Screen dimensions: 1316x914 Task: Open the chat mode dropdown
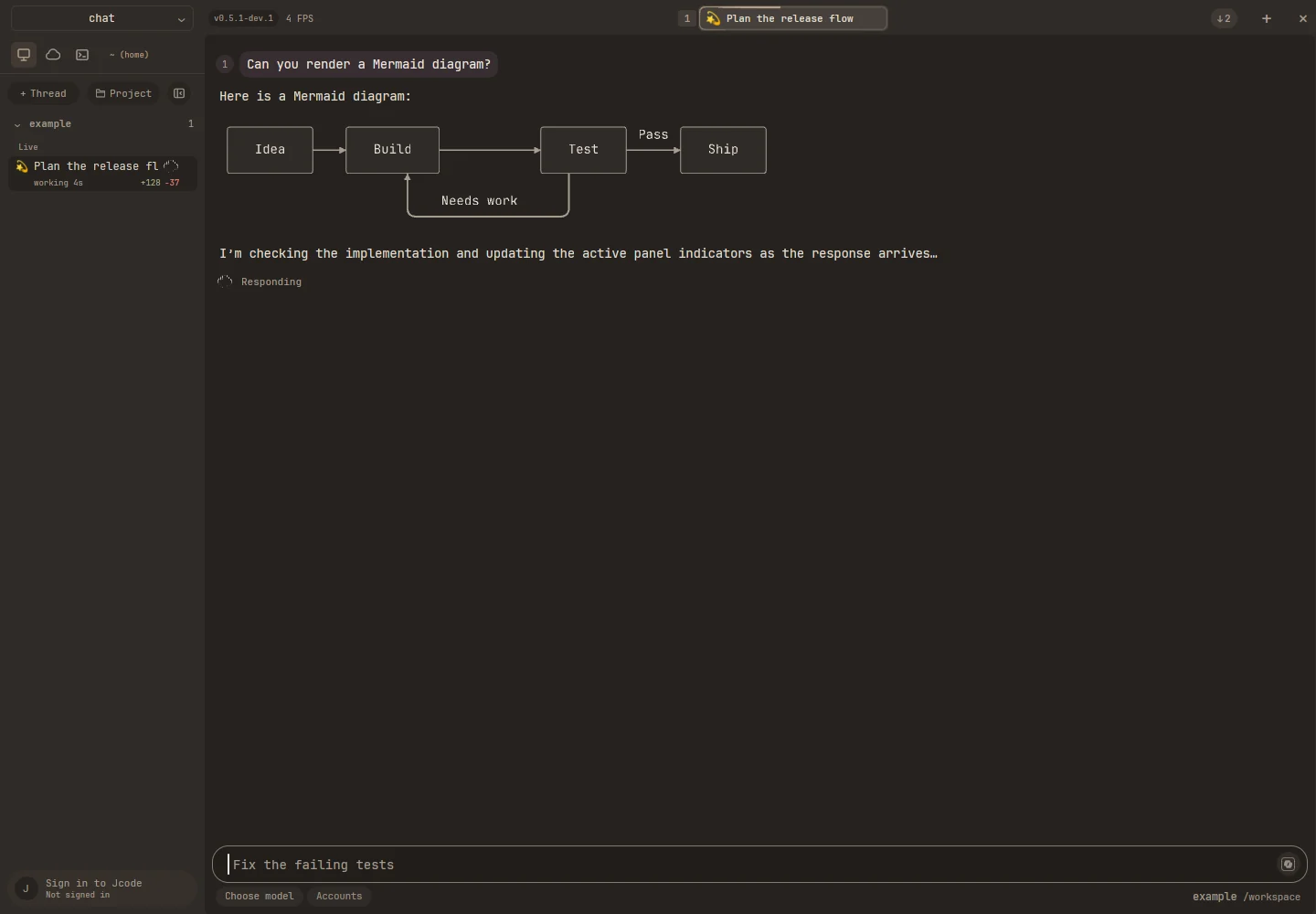pos(102,18)
